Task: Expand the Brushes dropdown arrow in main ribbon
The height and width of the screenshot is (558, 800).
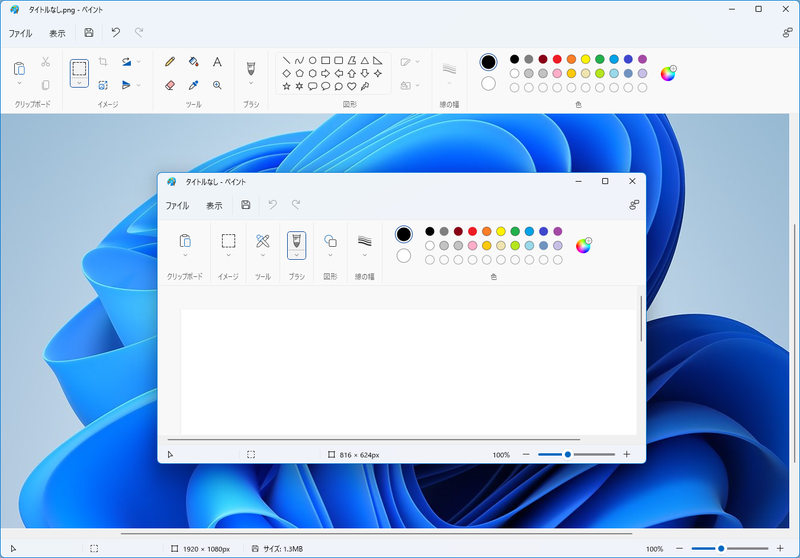Action: click(x=251, y=83)
